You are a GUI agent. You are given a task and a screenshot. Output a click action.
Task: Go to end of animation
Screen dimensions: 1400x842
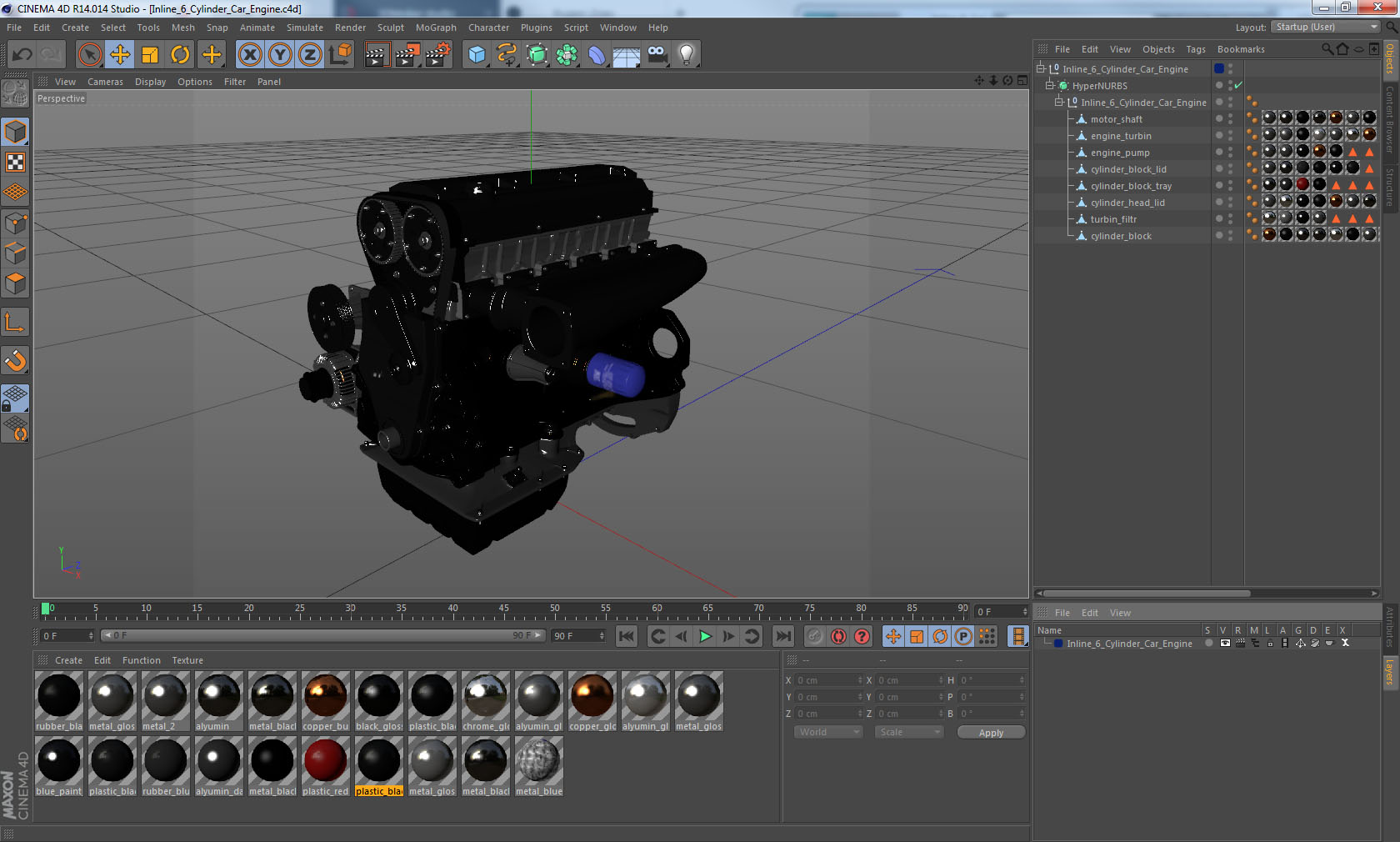click(783, 636)
